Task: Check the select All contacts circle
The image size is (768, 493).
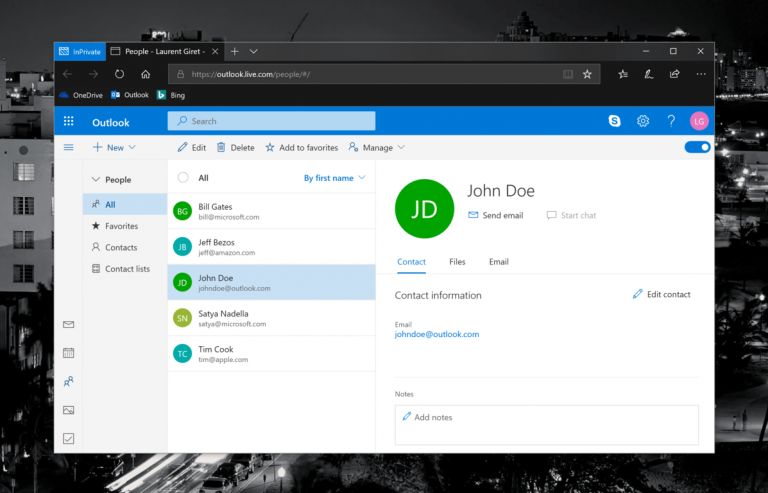Action: click(x=183, y=178)
